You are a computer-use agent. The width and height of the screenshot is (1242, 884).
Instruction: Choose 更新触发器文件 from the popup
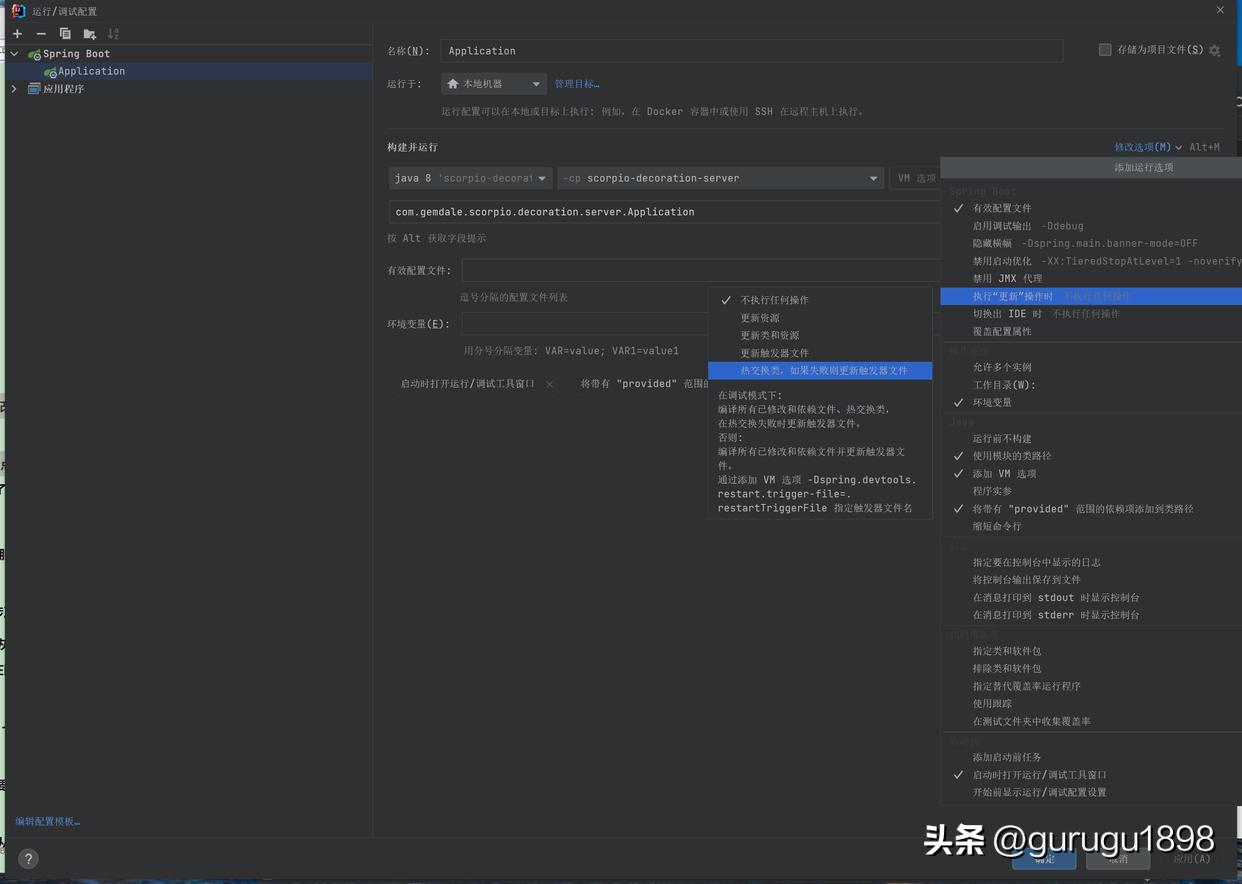776,352
